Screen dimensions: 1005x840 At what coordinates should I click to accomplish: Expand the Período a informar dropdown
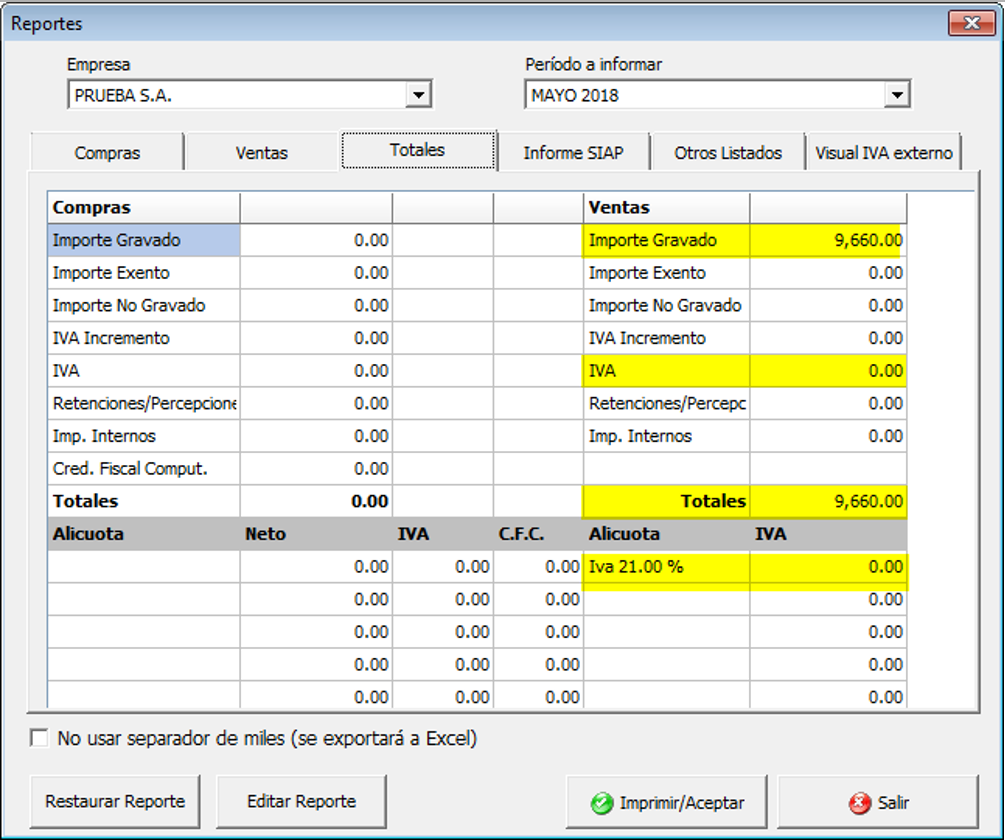tap(896, 95)
